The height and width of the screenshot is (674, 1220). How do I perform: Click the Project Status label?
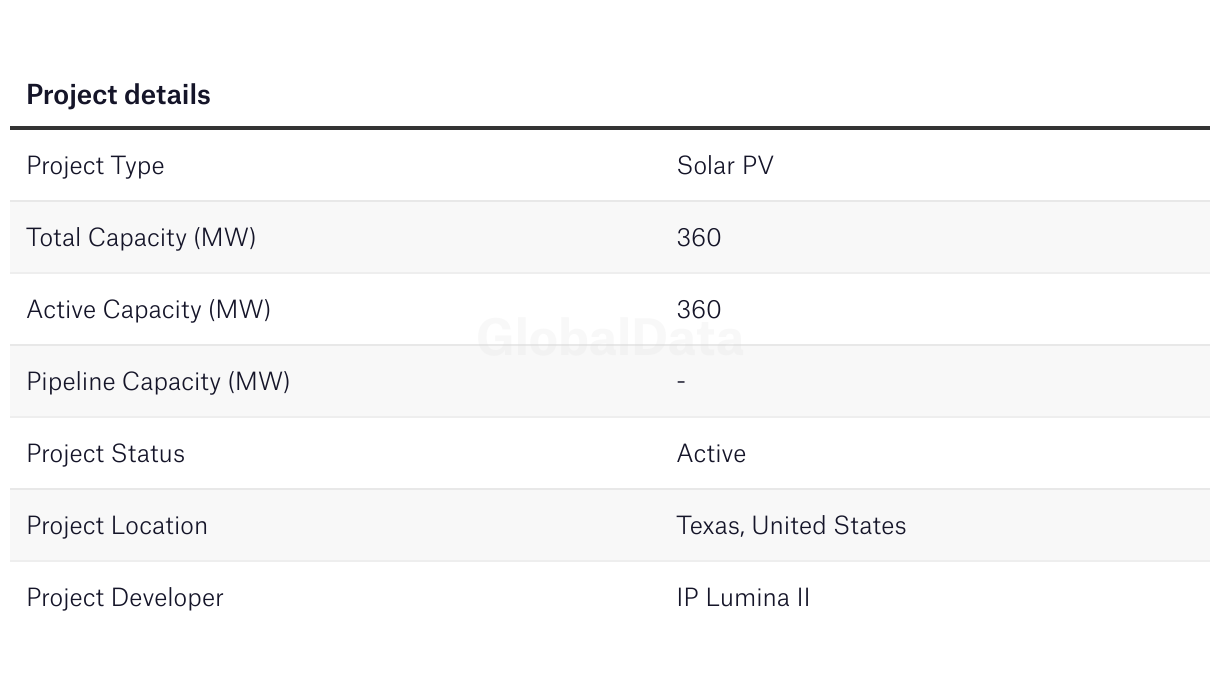(105, 453)
